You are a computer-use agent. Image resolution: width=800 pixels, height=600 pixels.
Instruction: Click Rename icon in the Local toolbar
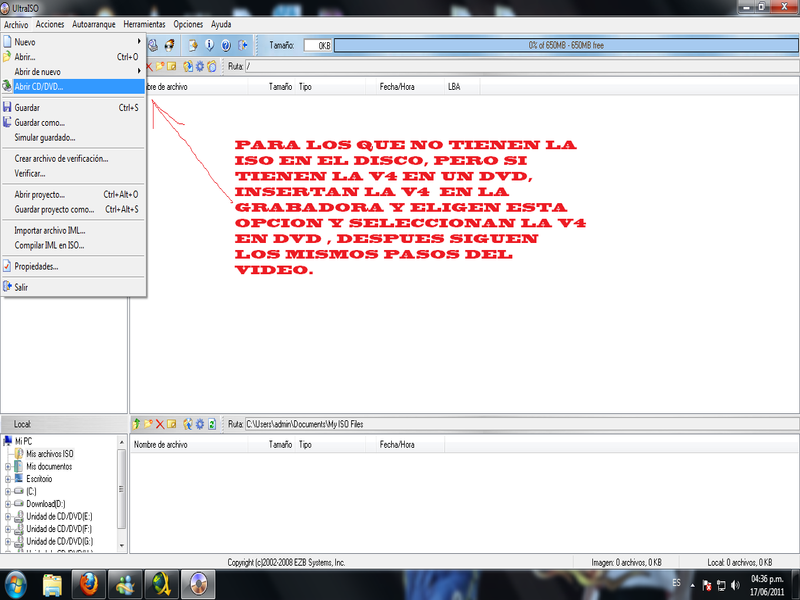(172, 424)
